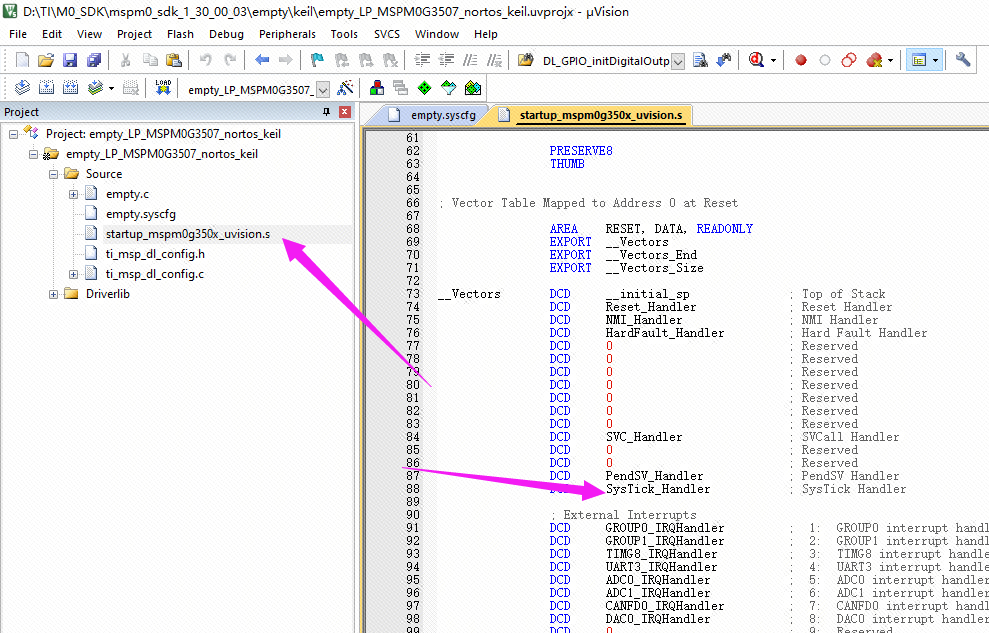
Task: Click the Find icon beside the search box
Action: [700, 61]
